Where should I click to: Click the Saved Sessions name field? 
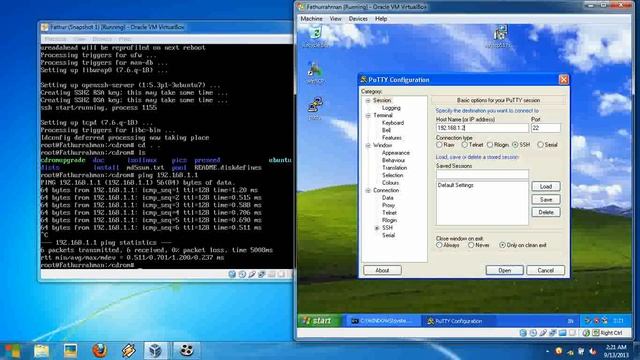pos(482,174)
